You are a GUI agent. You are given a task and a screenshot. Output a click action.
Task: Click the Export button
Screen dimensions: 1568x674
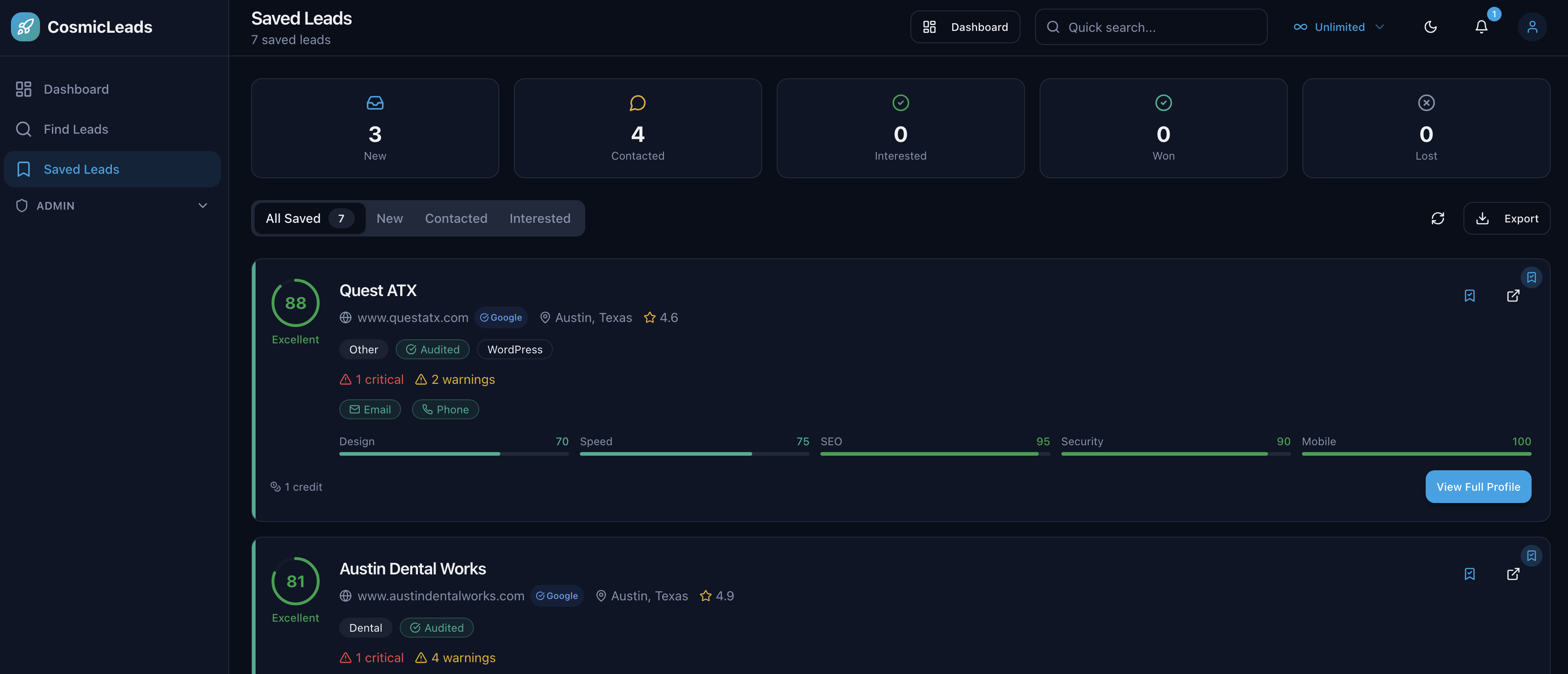[x=1508, y=218]
